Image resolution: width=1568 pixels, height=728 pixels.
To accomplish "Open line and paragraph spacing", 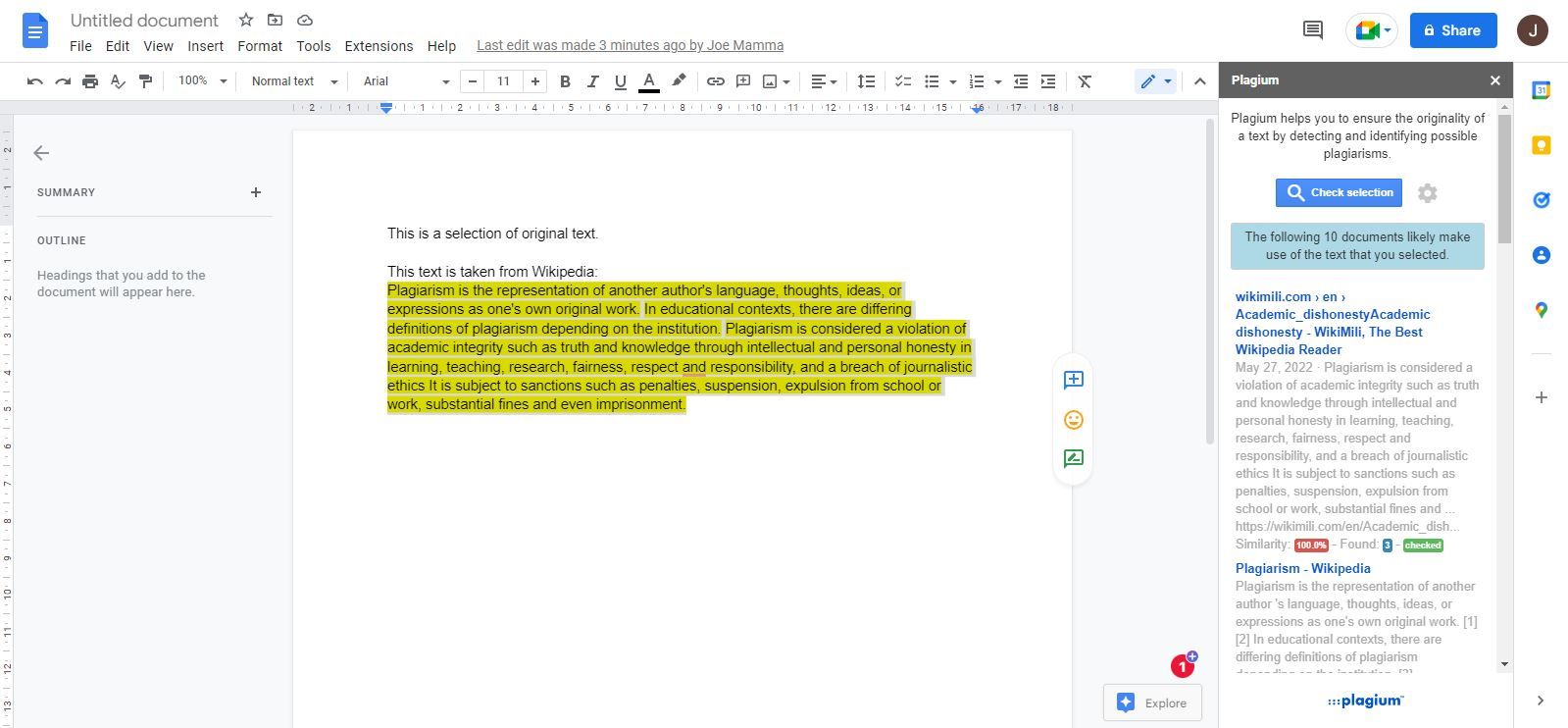I will coord(866,81).
